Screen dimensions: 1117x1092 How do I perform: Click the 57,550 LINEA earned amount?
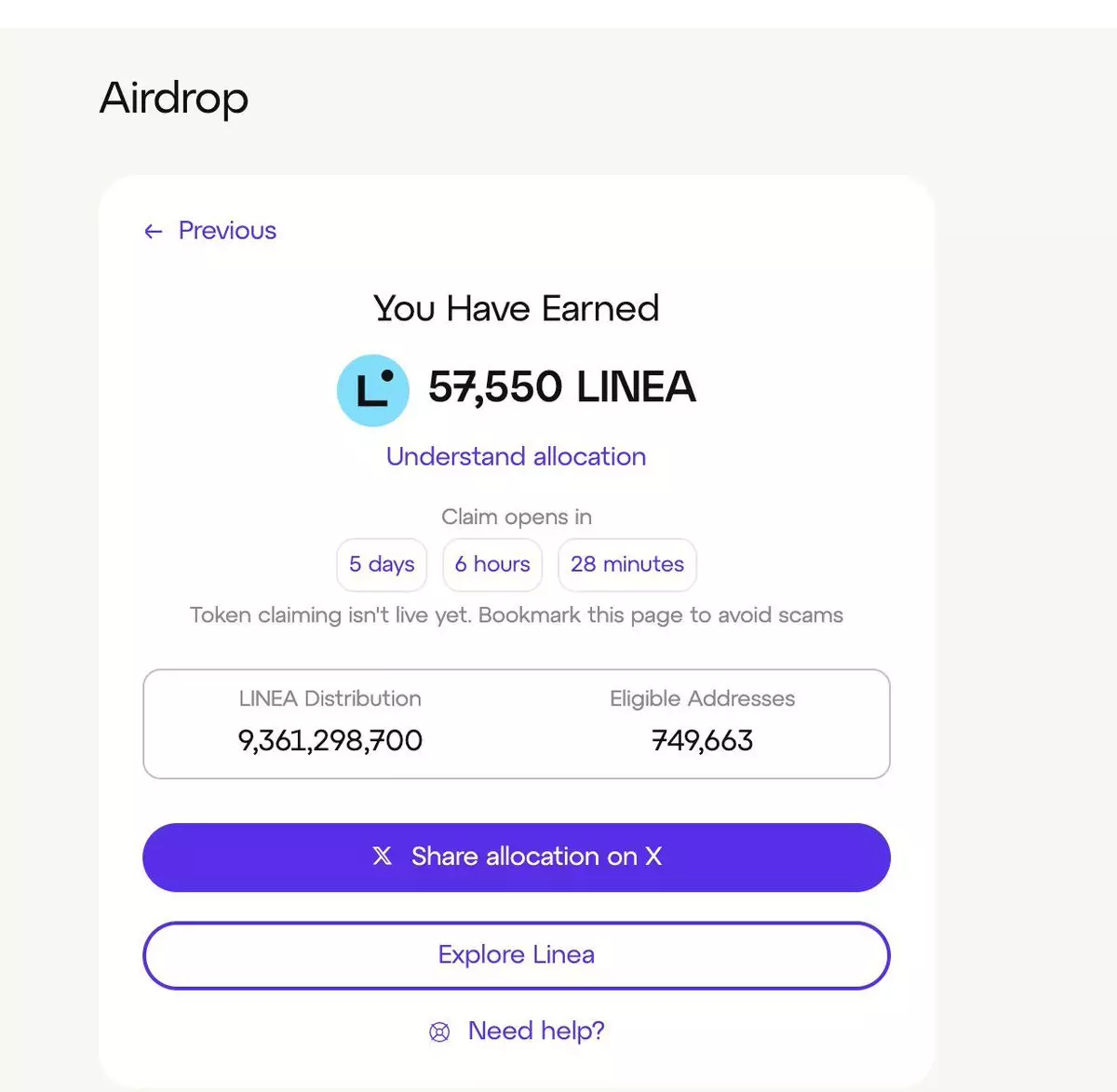pos(561,387)
